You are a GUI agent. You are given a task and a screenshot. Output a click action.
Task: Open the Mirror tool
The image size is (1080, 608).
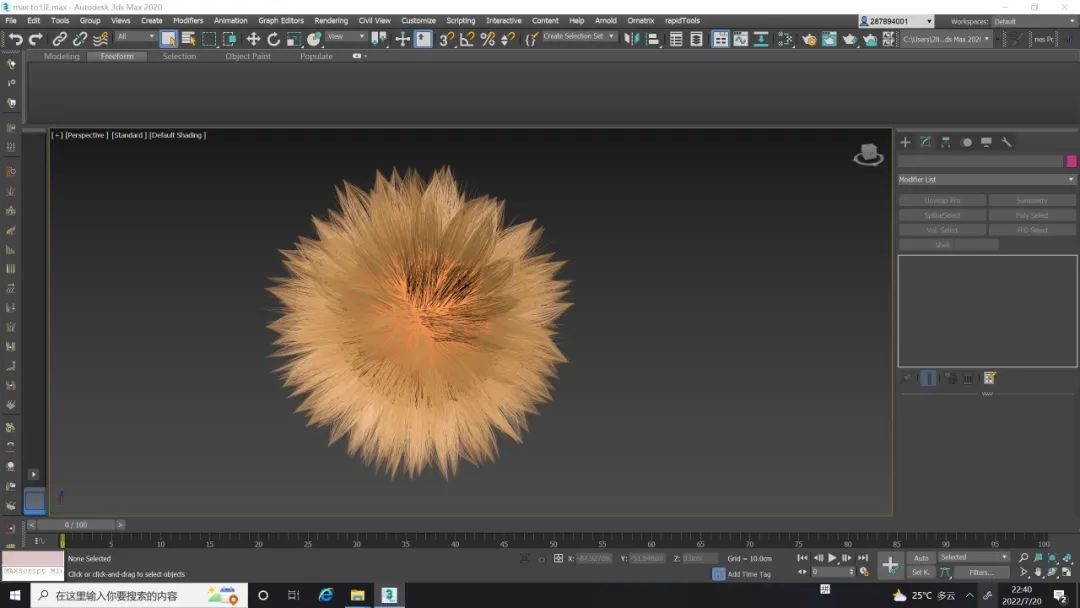632,39
